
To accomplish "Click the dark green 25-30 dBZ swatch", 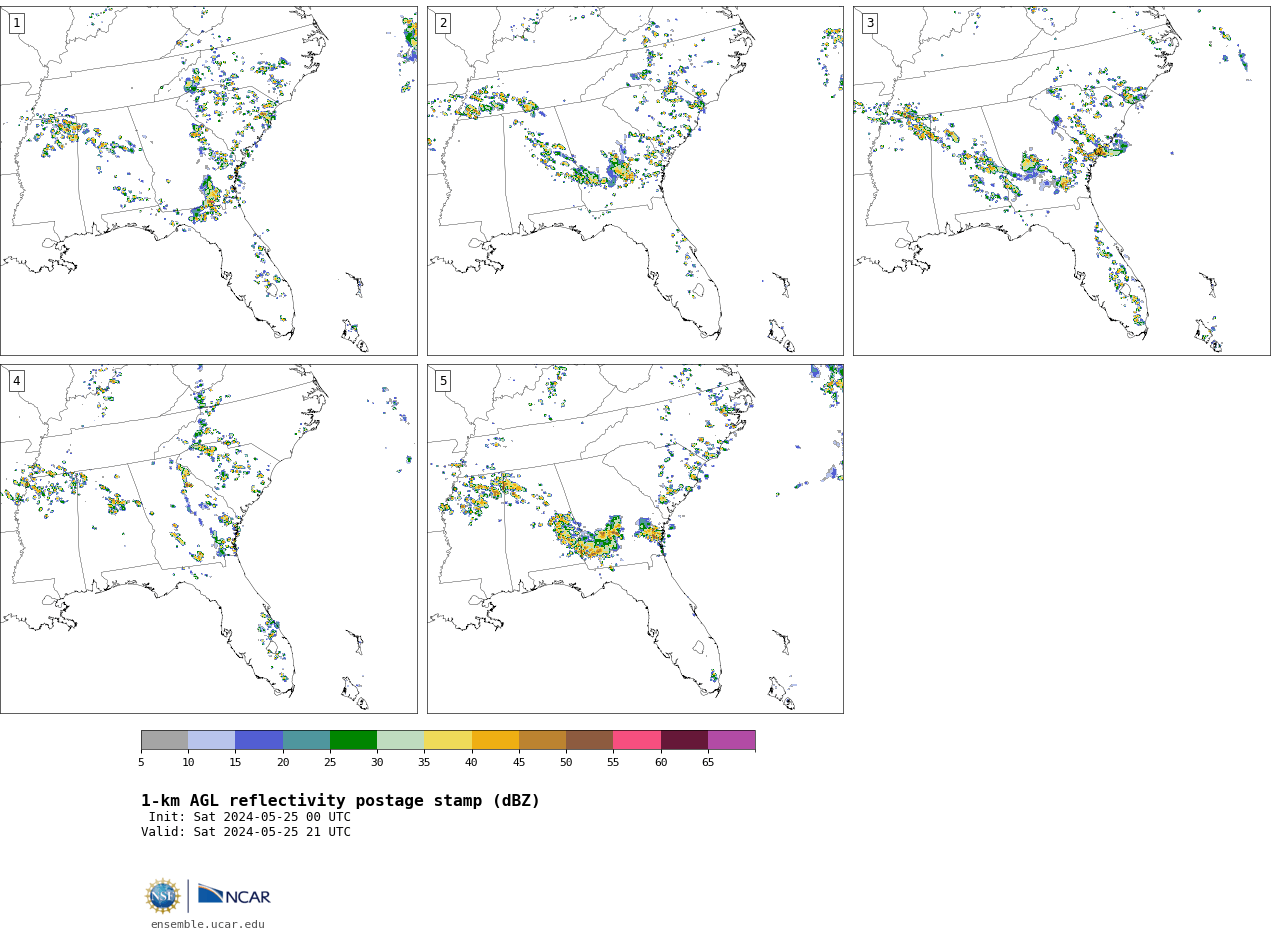I will coord(353,740).
